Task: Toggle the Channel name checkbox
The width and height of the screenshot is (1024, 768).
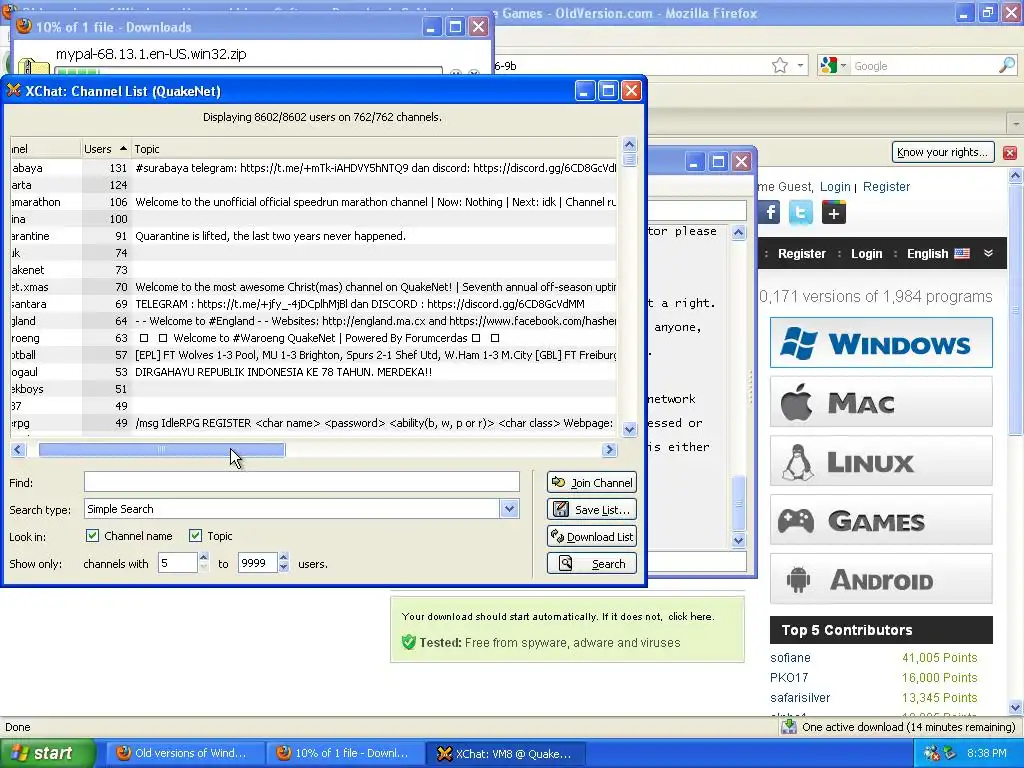Action: tap(92, 536)
